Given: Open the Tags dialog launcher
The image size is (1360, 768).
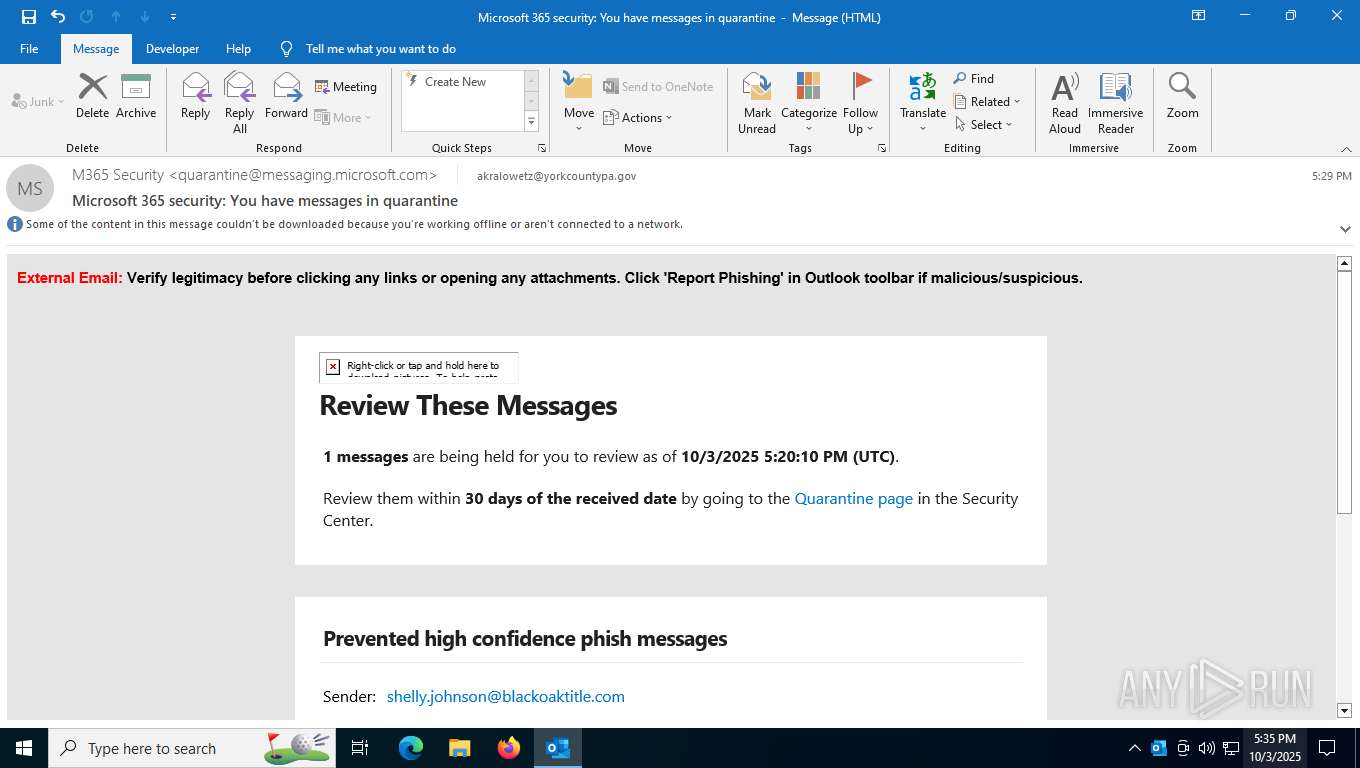Looking at the screenshot, I should (x=882, y=148).
